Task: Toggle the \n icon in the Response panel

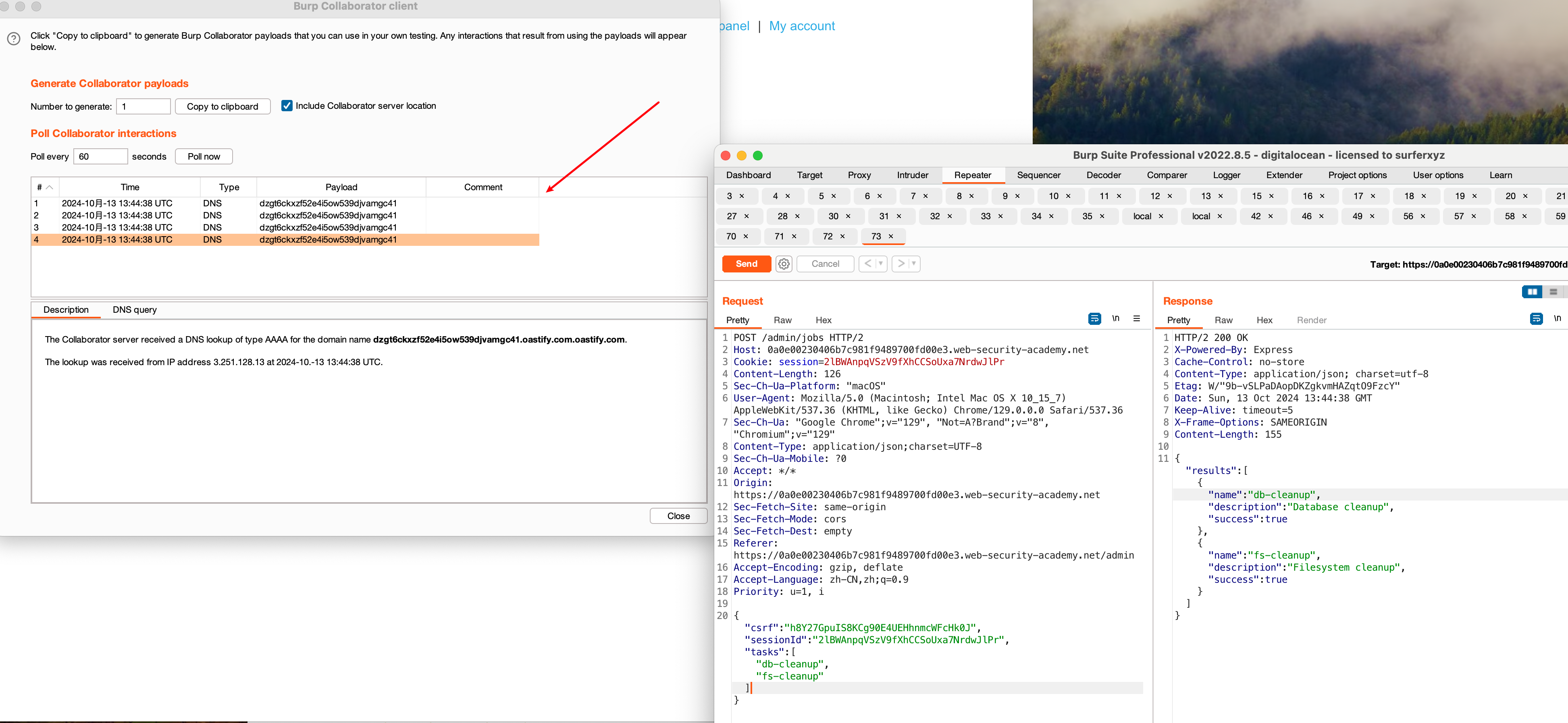Action: [x=1558, y=318]
